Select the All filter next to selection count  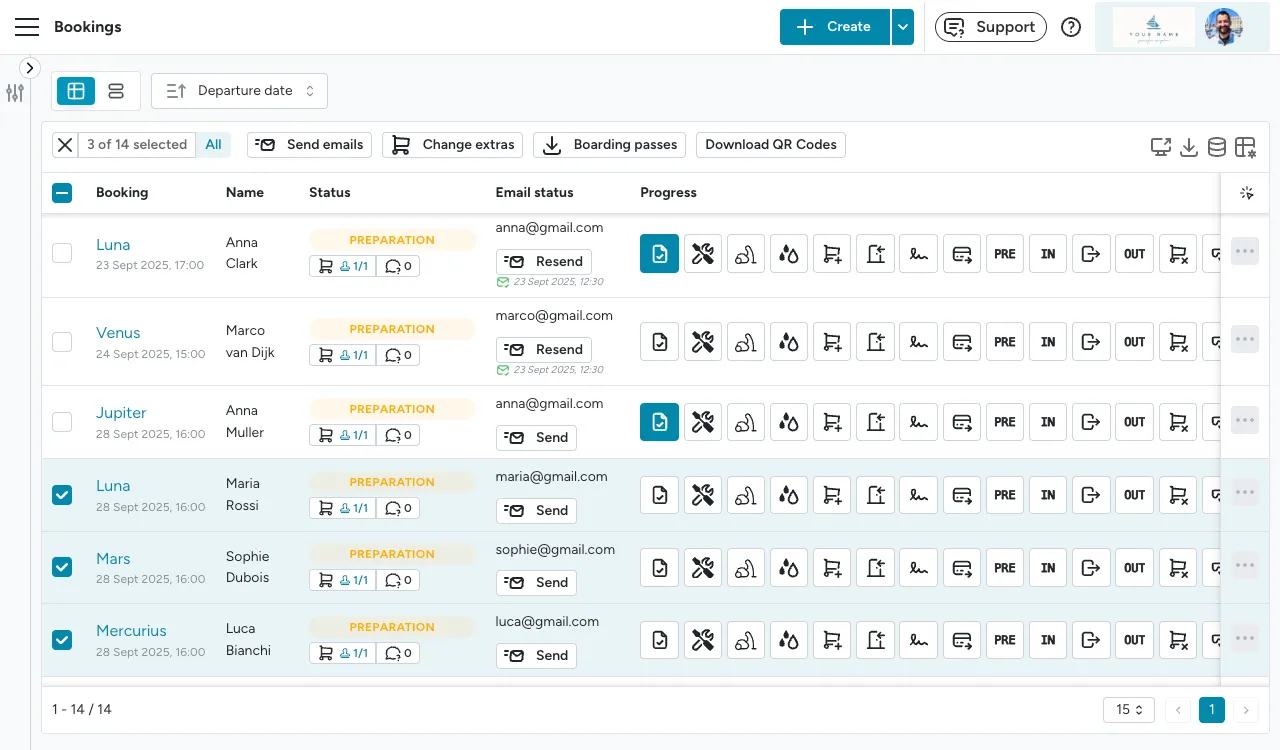[213, 144]
